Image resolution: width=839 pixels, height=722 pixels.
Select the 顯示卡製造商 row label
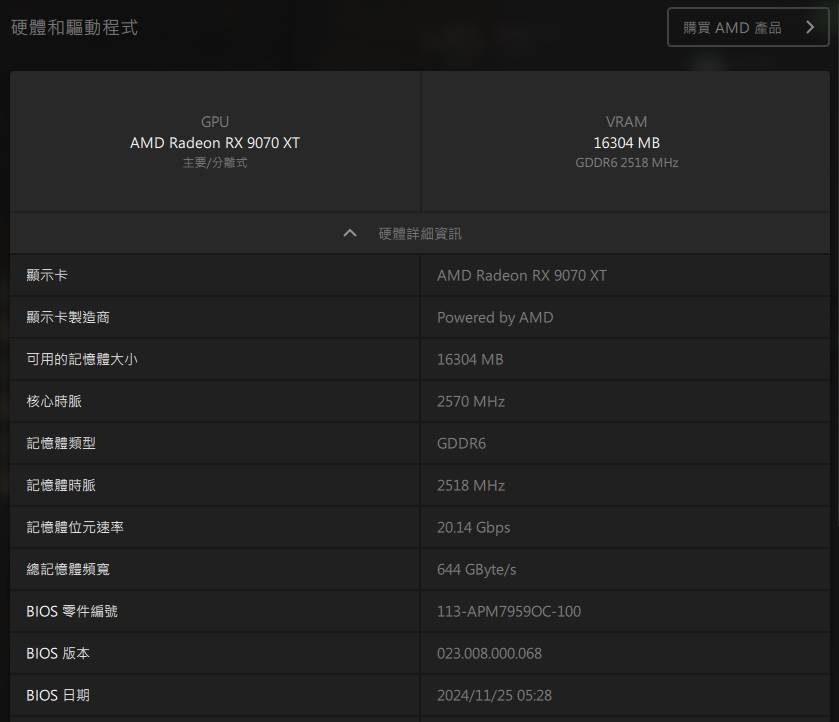[68, 317]
